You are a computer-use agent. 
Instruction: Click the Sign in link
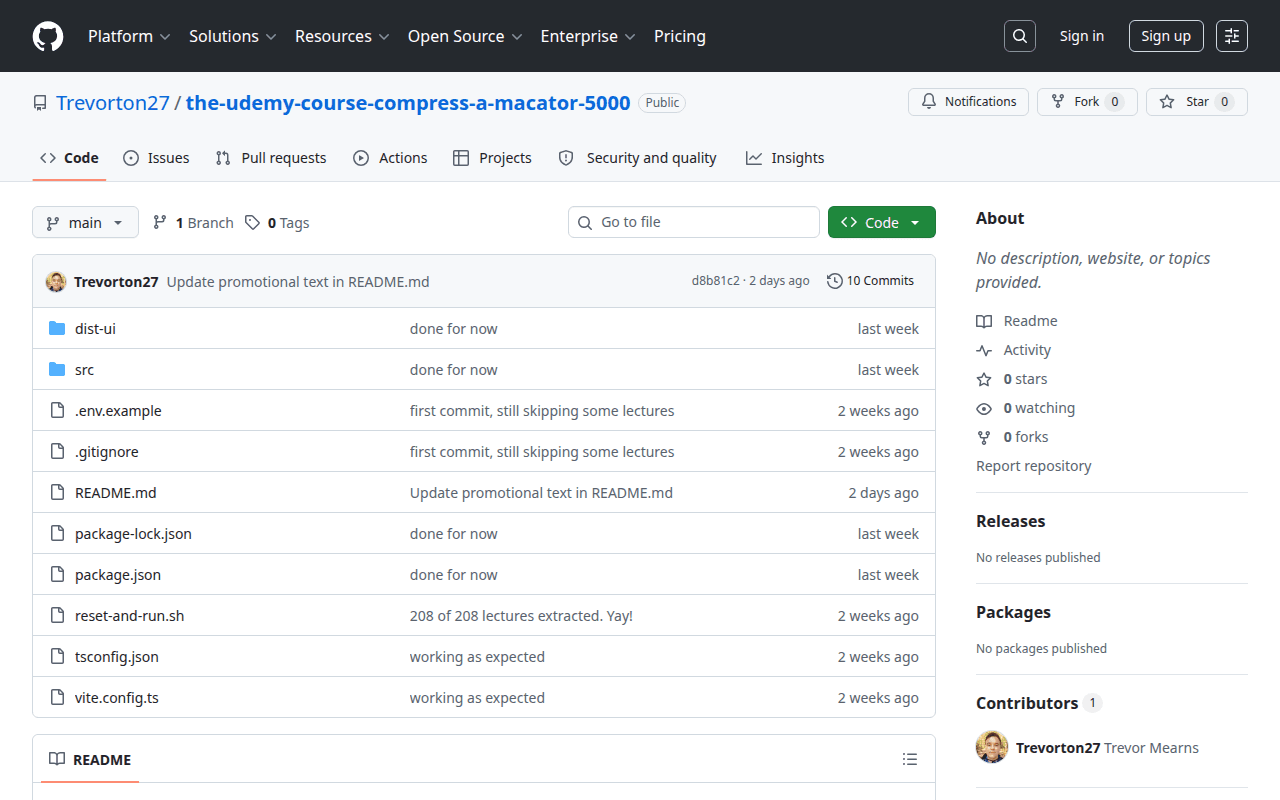point(1082,36)
